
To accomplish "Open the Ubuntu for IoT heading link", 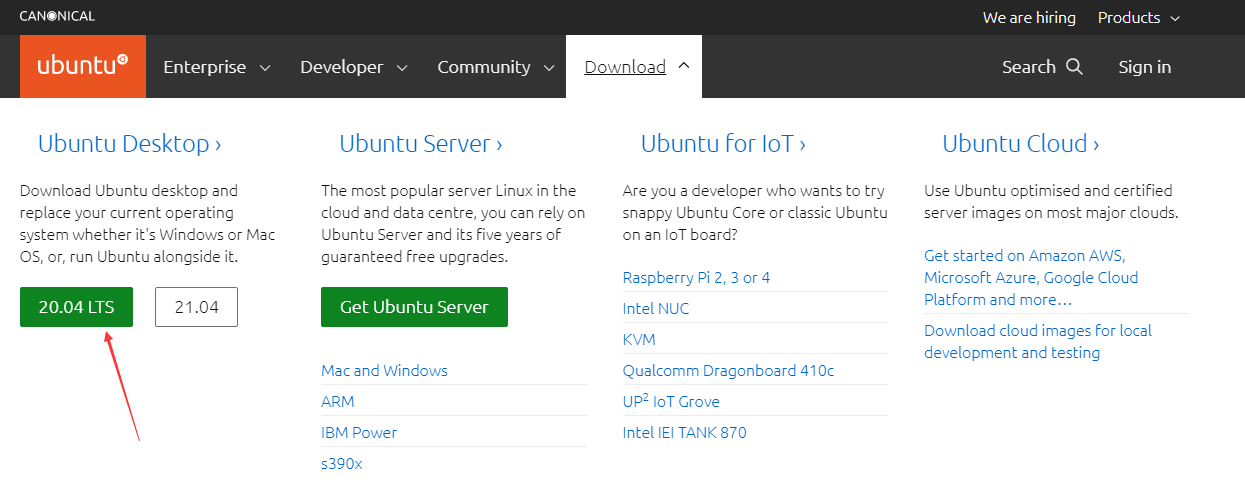I will click(724, 144).
